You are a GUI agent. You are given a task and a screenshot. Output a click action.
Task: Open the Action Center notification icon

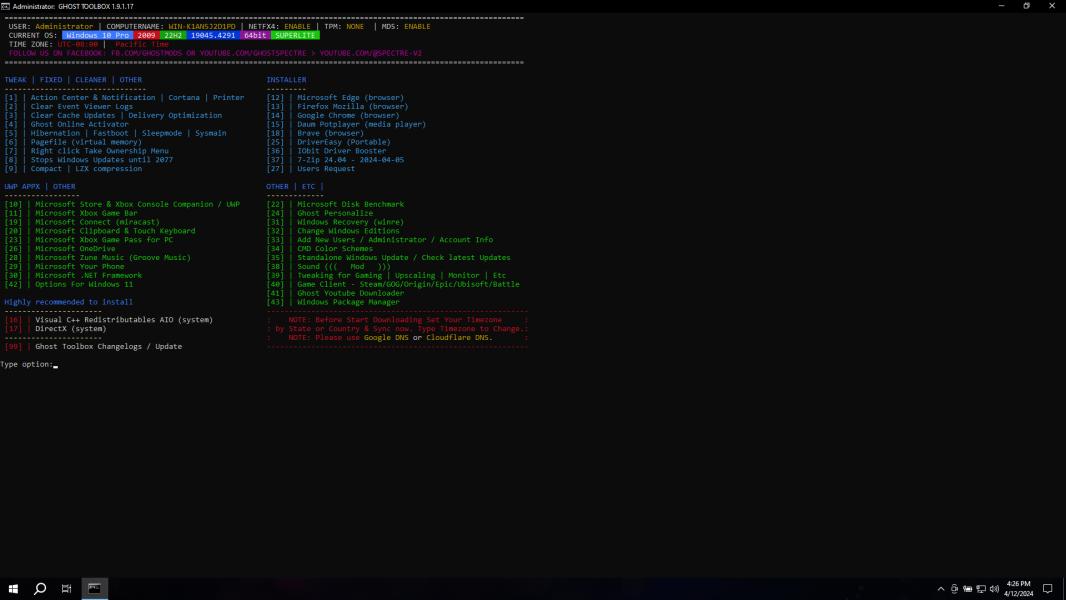pyautogui.click(x=1048, y=589)
